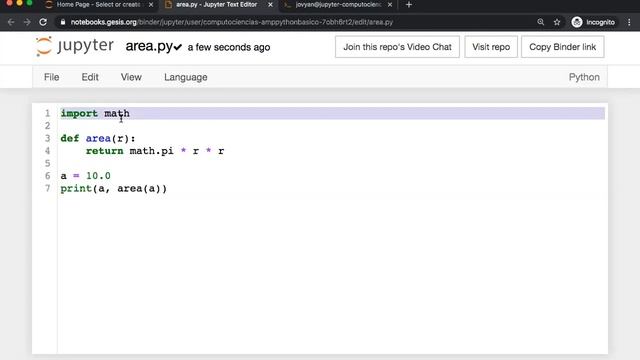Image resolution: width=640 pixels, height=360 pixels.
Task: Click on 'def area(r):' in the code
Action: (x=98, y=138)
